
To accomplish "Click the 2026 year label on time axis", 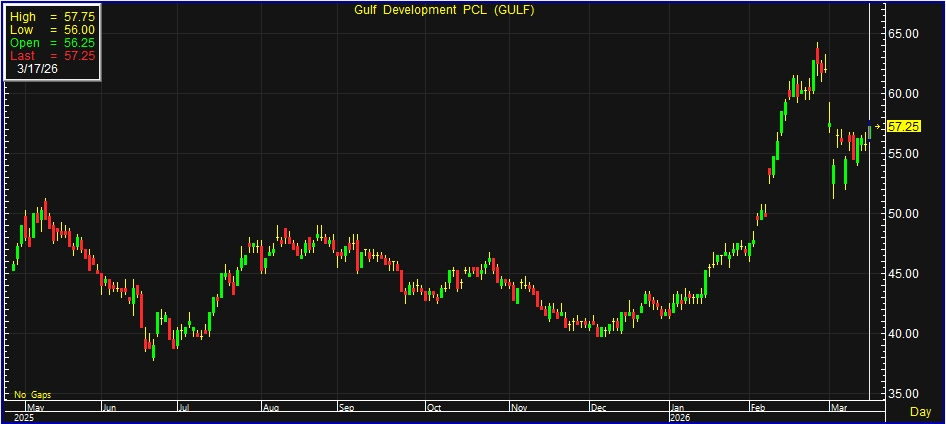I will tap(682, 417).
